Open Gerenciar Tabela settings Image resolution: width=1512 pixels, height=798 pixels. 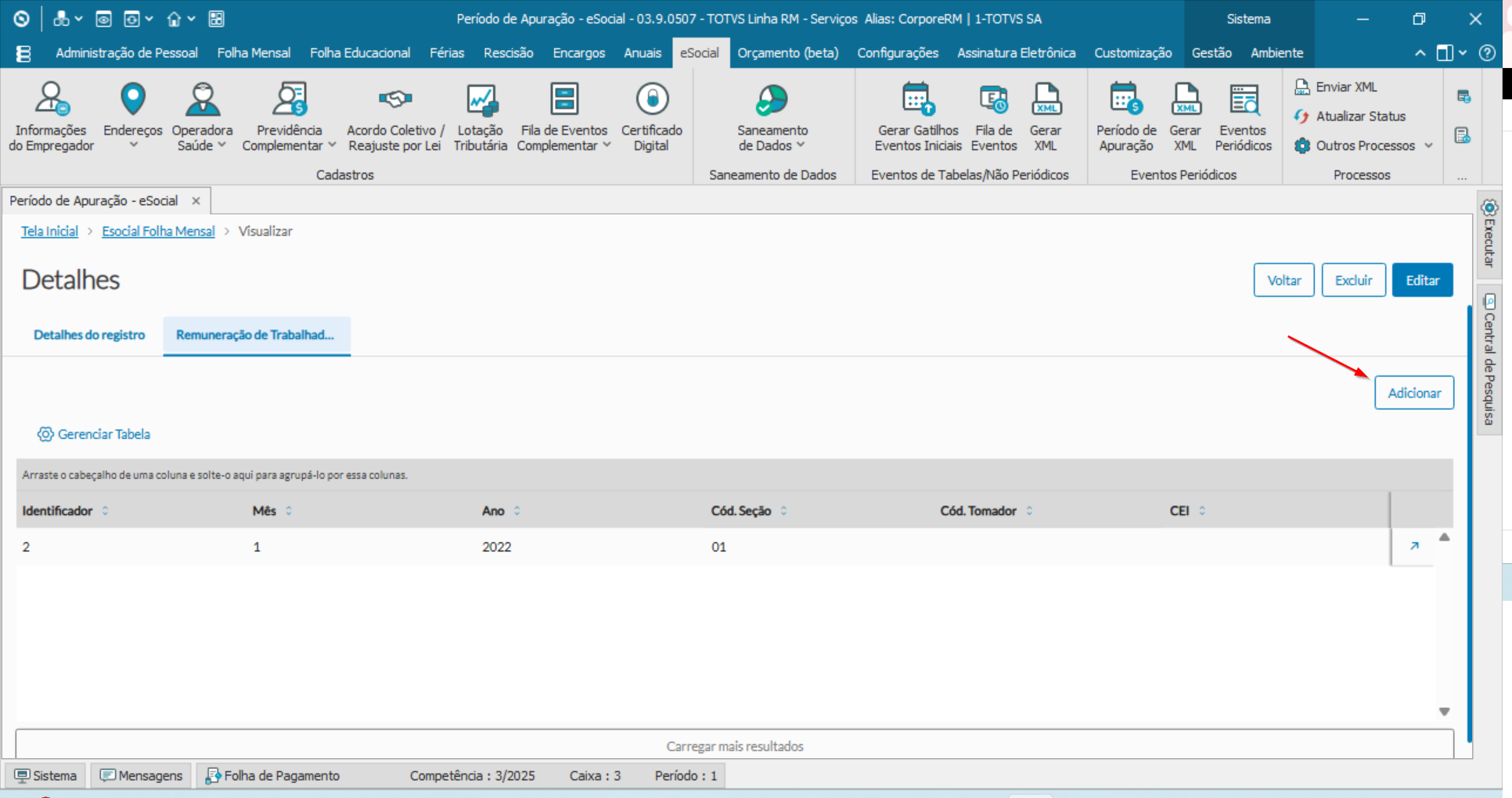click(94, 433)
